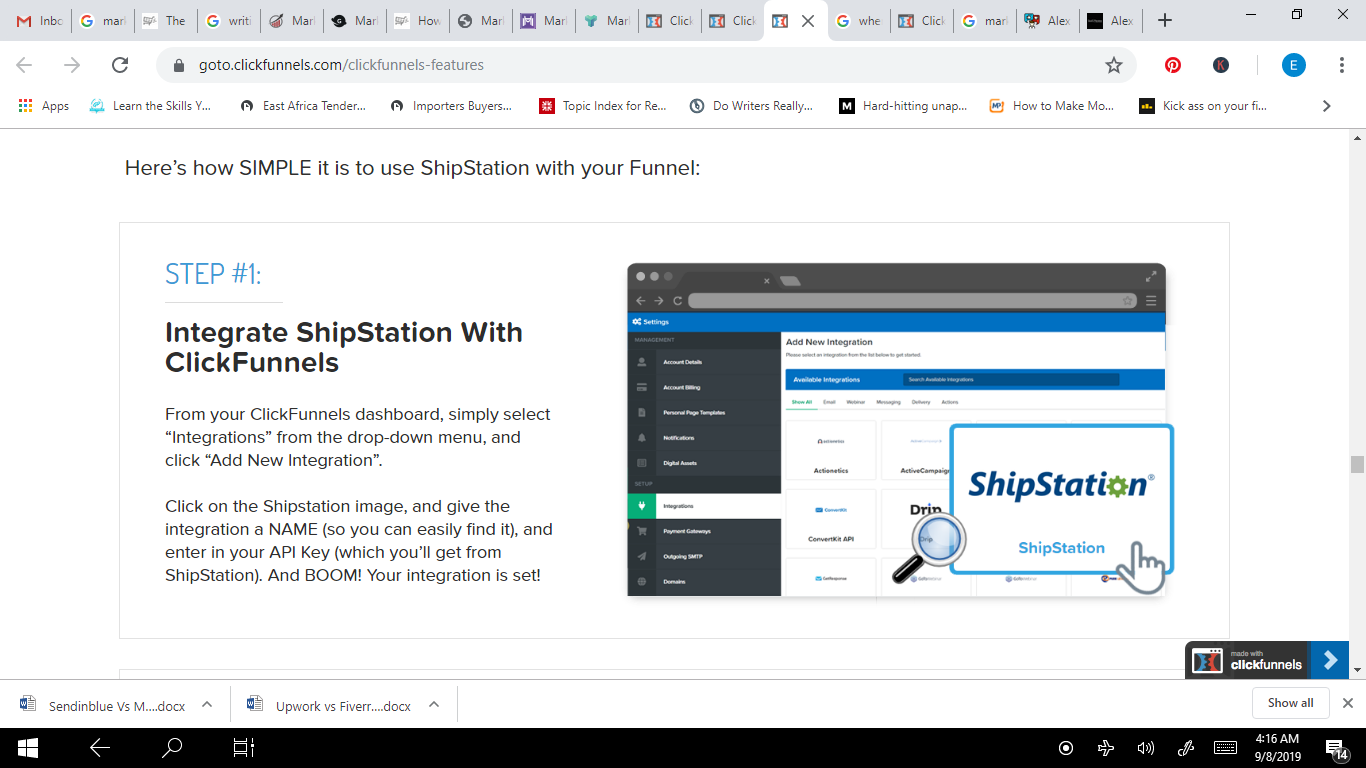Image resolution: width=1366 pixels, height=768 pixels.
Task: Reload the ClickFunnels features page
Action: pos(120,65)
